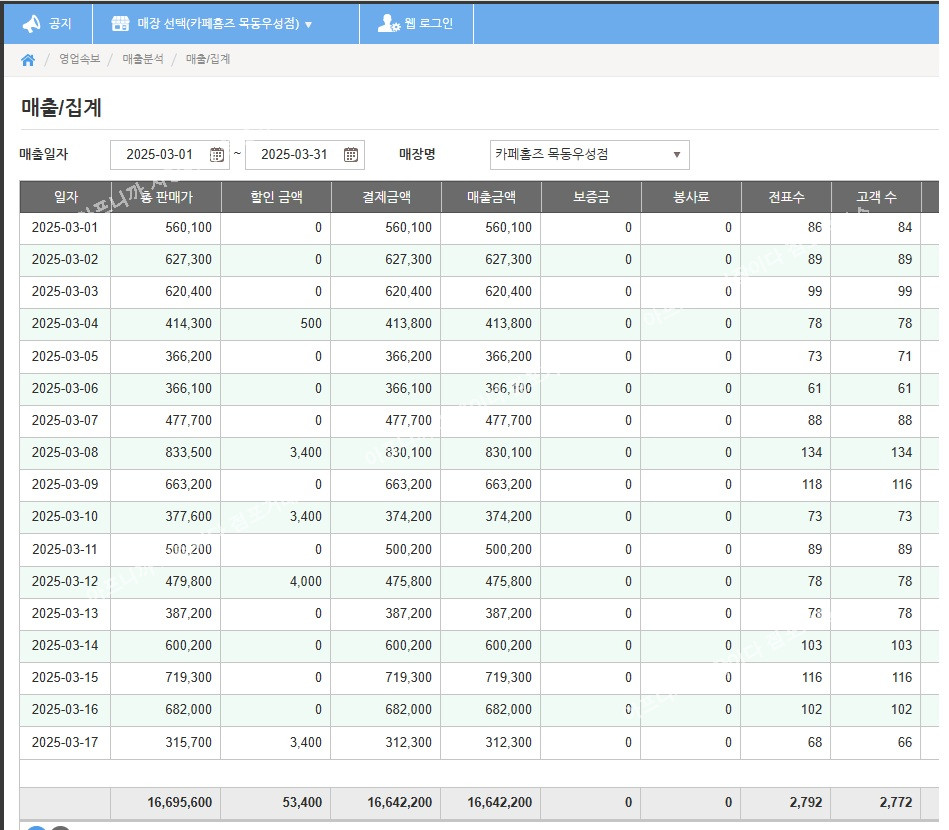Click the store icon next to 매장 선택
The width and height of the screenshot is (949, 830).
(x=120, y=23)
